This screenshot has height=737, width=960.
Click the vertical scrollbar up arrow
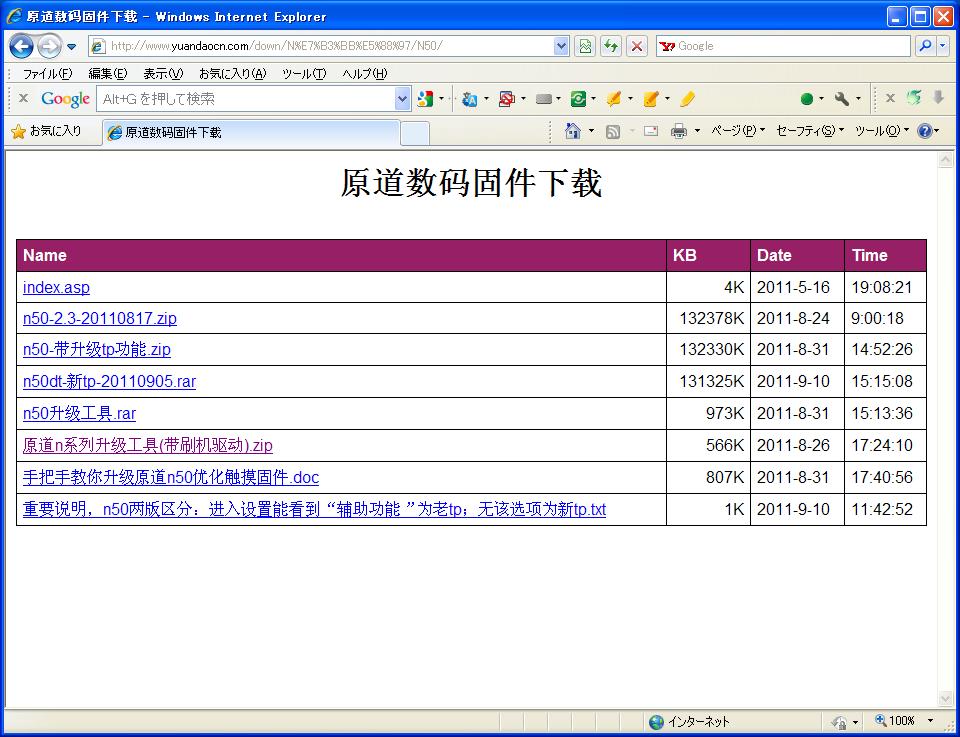pos(945,160)
